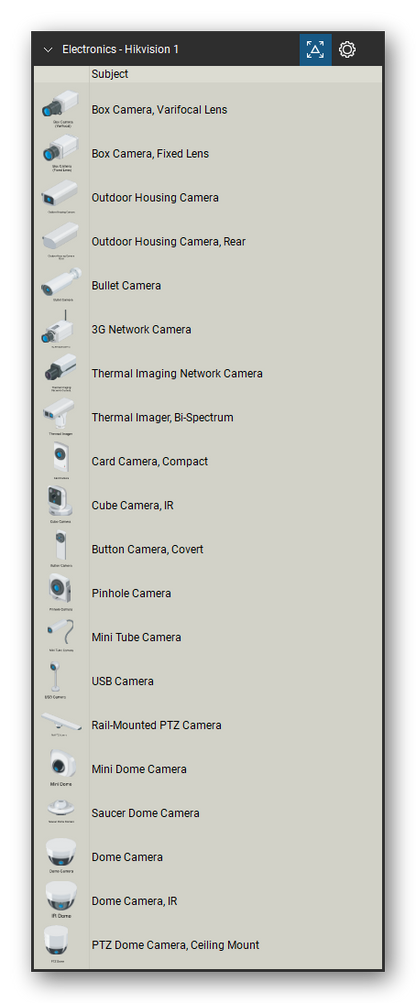Click the '3G Network Camera' subject text

(141, 329)
